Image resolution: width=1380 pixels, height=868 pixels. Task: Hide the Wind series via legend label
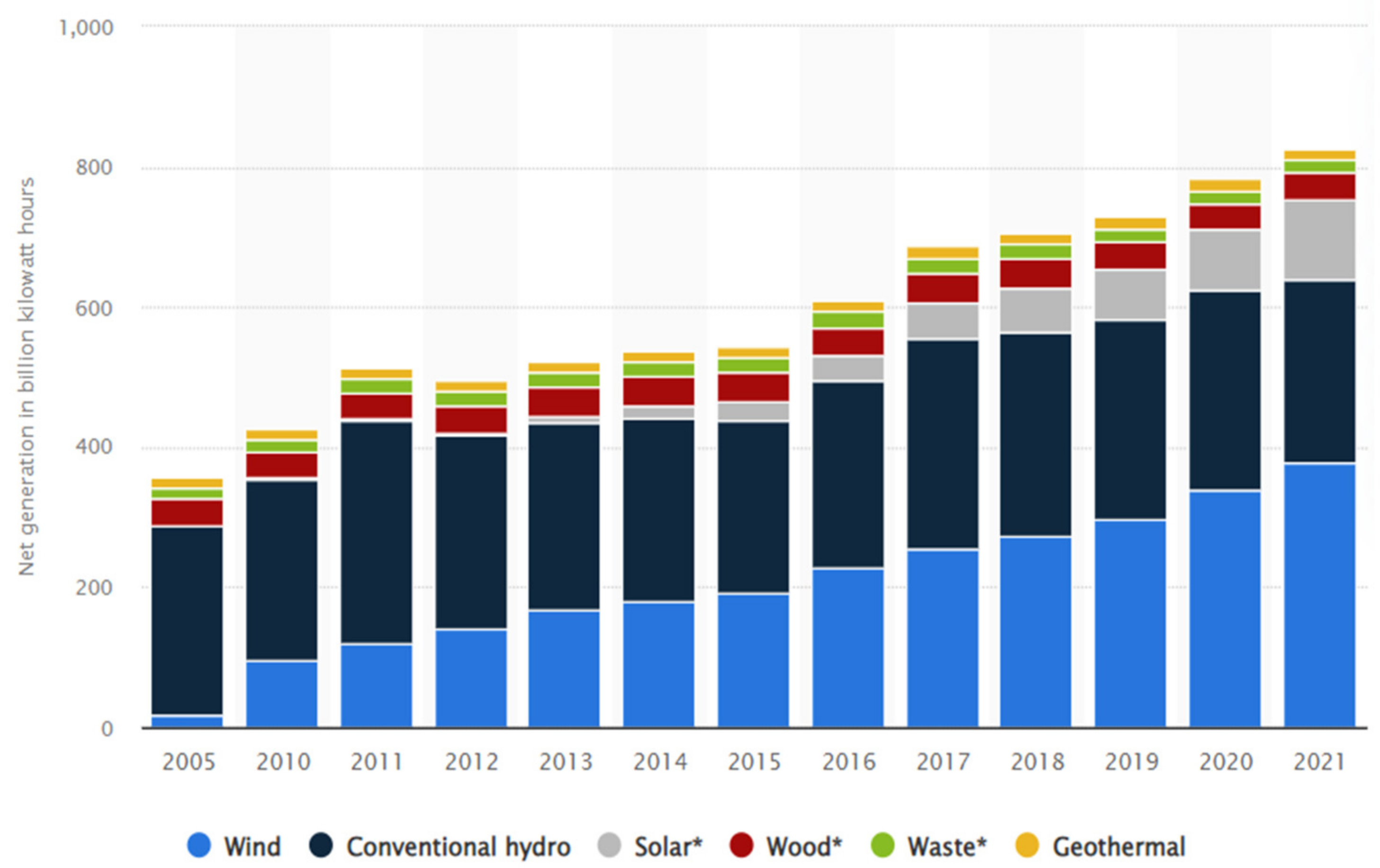point(252,846)
